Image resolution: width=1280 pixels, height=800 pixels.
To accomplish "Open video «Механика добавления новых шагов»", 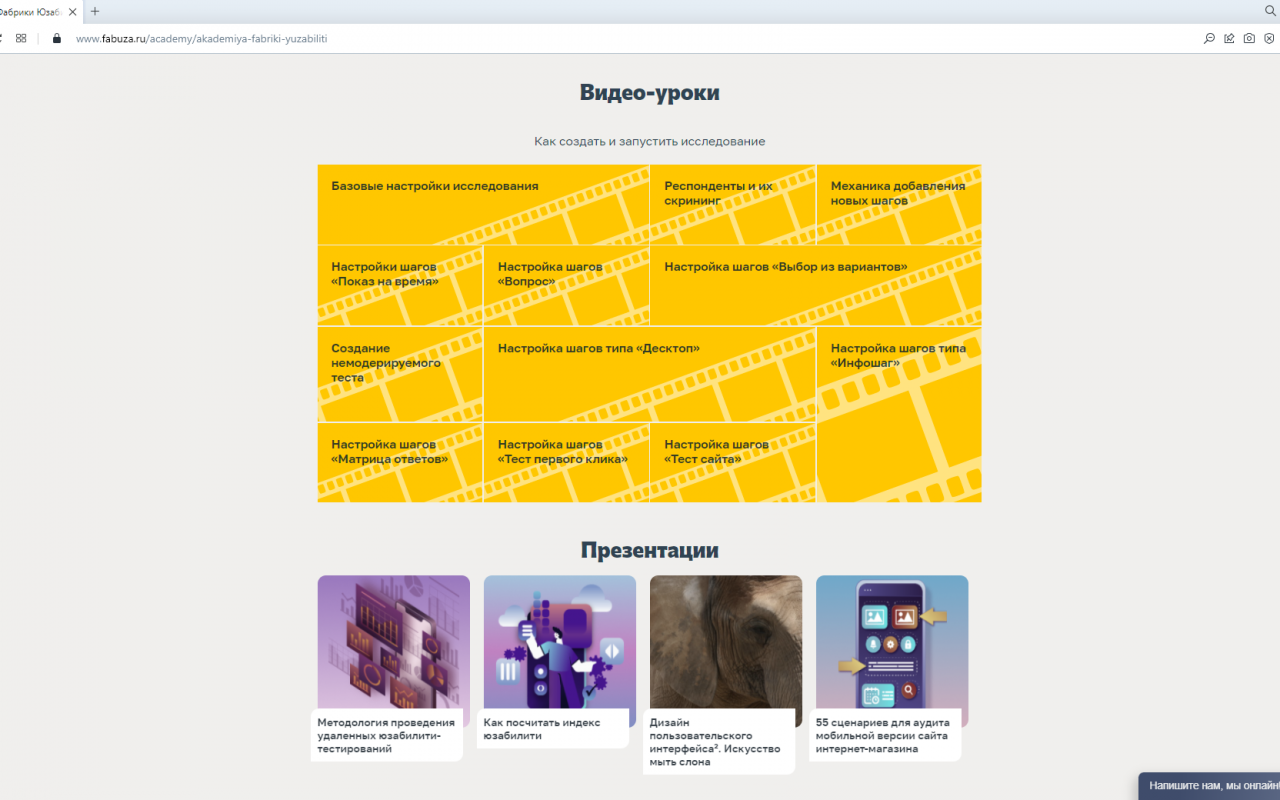I will tap(899, 204).
